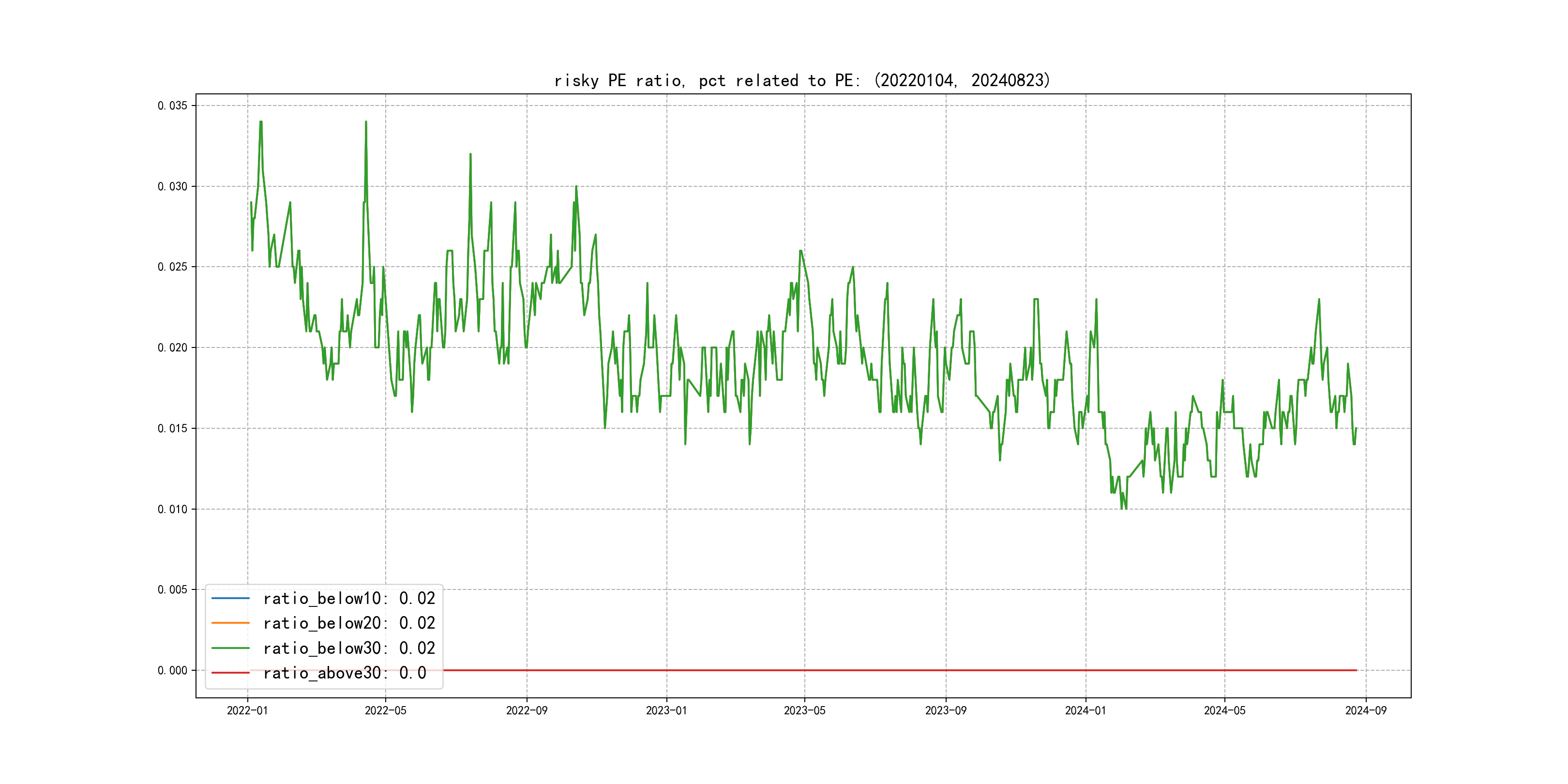Image resolution: width=1568 pixels, height=784 pixels.
Task: Click the 2024-01 x-axis tick label
Action: pyautogui.click(x=1086, y=710)
